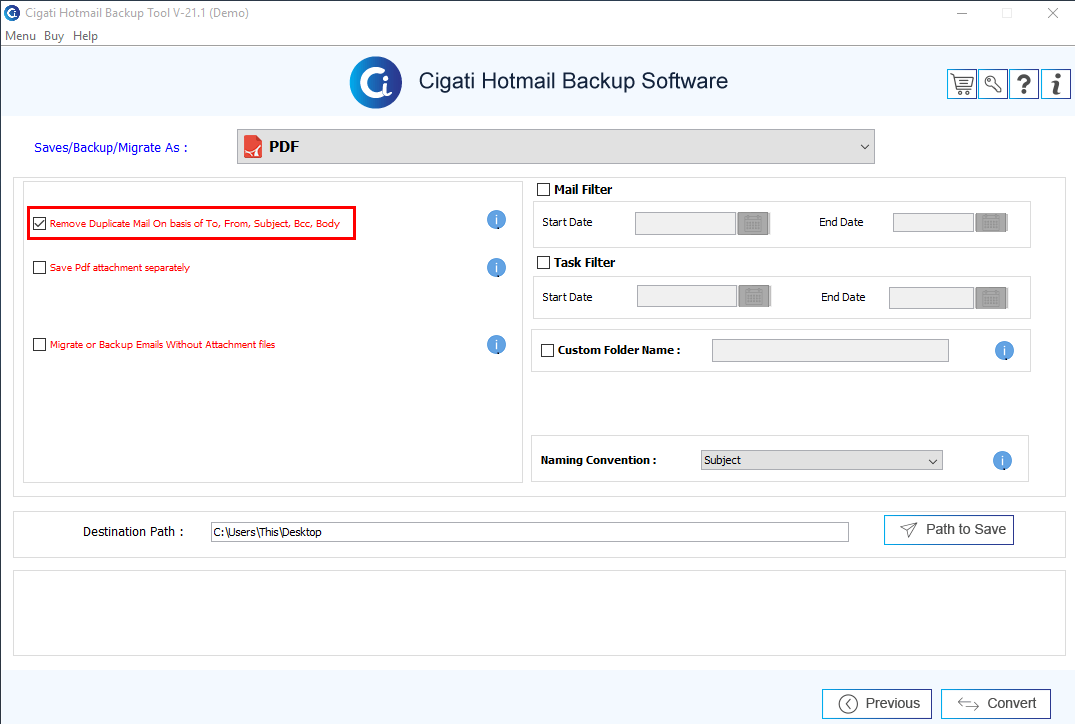Show info for Remove Duplicate Mail option
Screen dimensions: 1075x724
pyautogui.click(x=496, y=219)
